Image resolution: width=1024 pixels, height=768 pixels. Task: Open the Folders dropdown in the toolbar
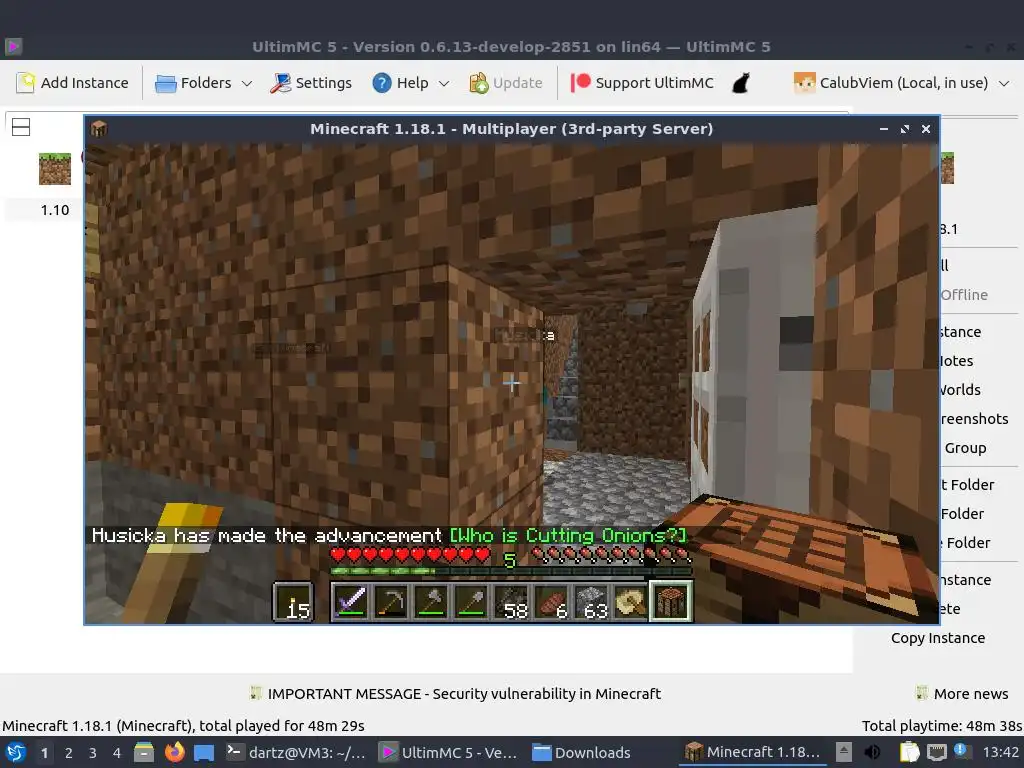[x=203, y=83]
